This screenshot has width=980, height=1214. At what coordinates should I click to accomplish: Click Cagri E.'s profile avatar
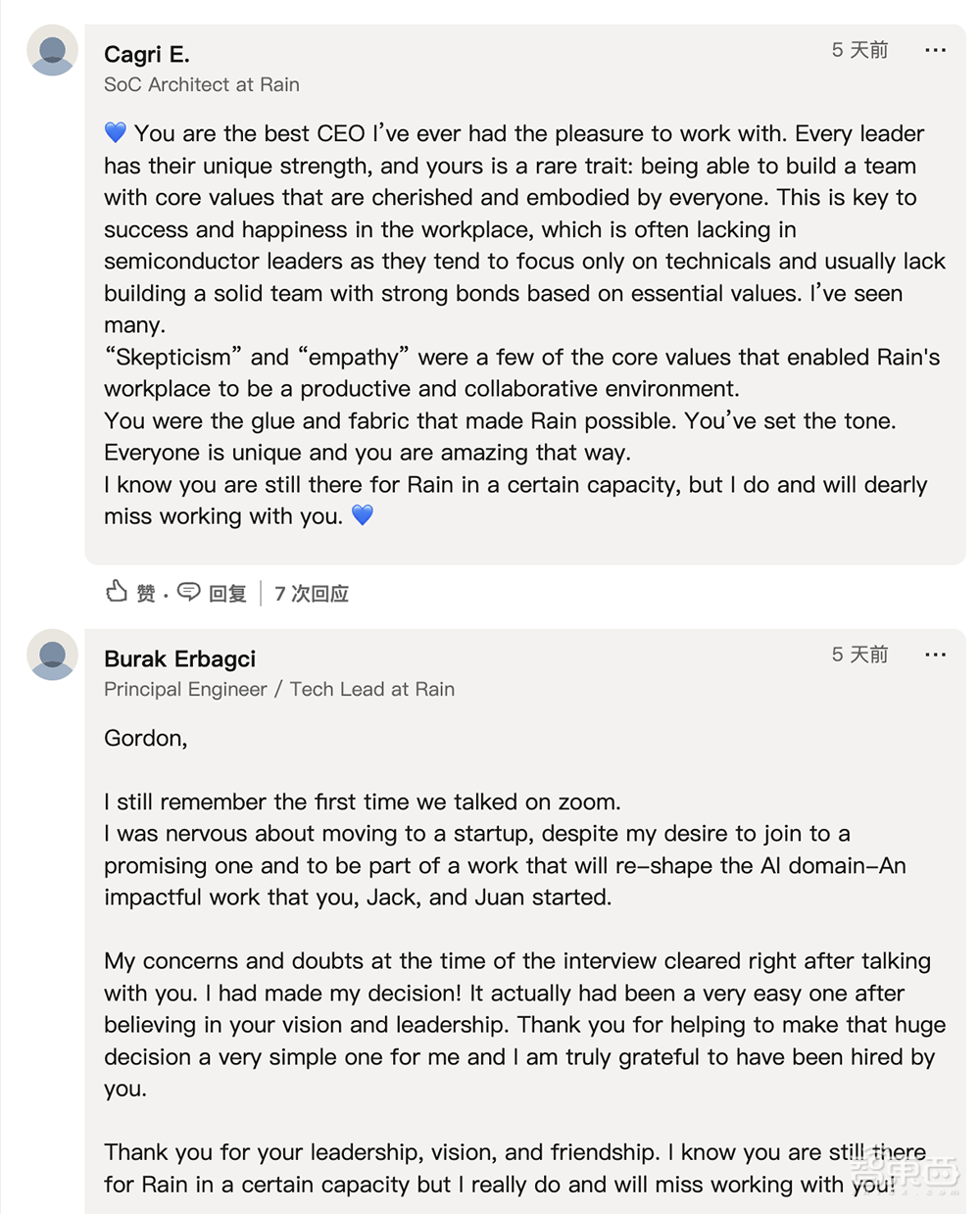point(52,50)
